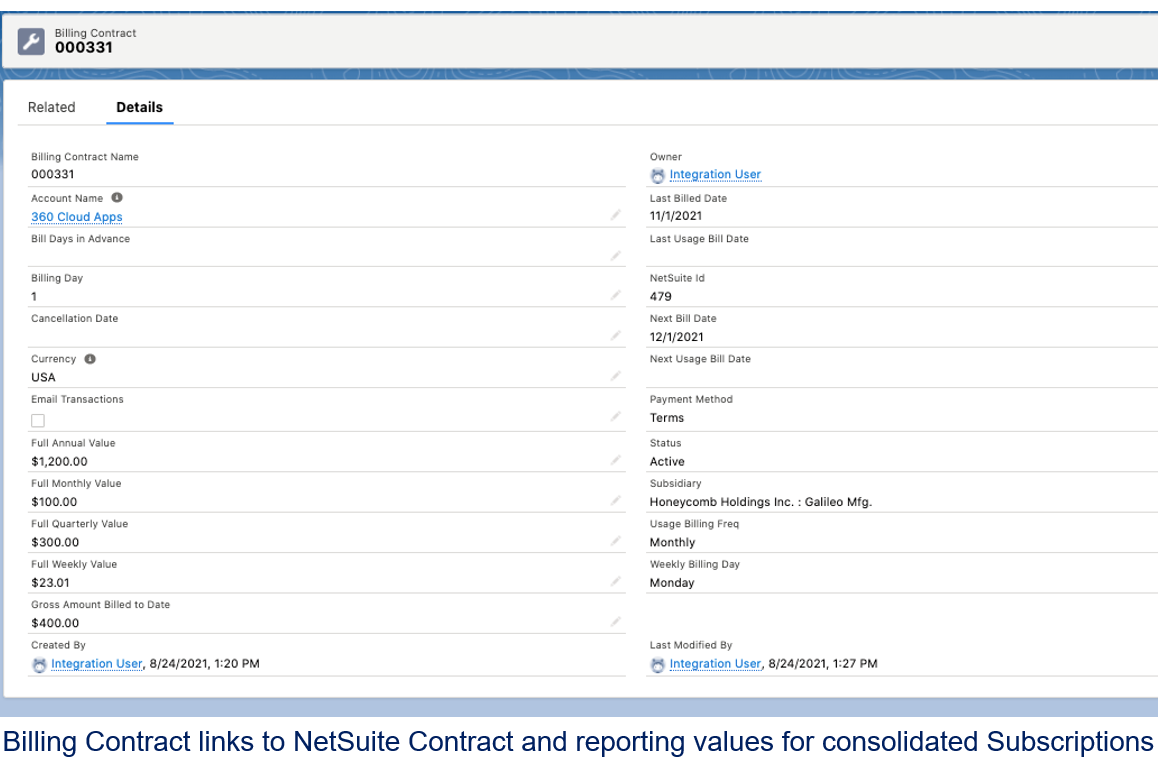Screen dimensions: 1158x773
Task: Click the Billing Contract wrench icon
Action: (x=32, y=41)
